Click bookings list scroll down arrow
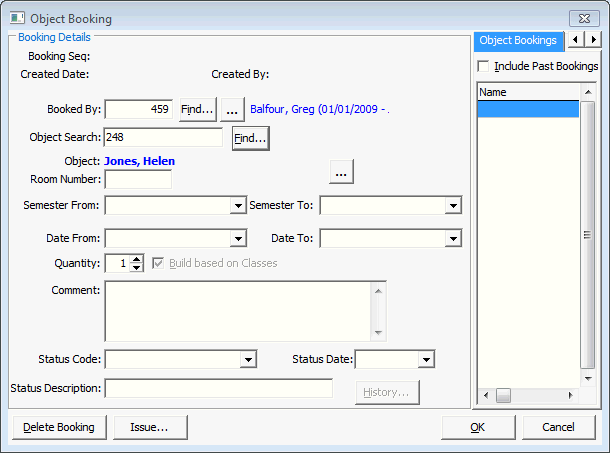Viewport: 610px width, 453px height. point(588,378)
